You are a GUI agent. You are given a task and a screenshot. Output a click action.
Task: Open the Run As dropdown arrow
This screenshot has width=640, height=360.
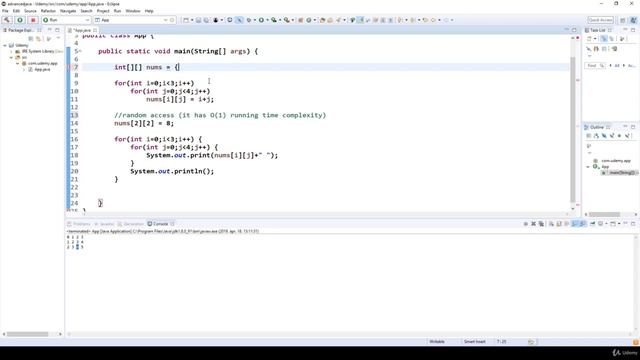pos(267,20)
